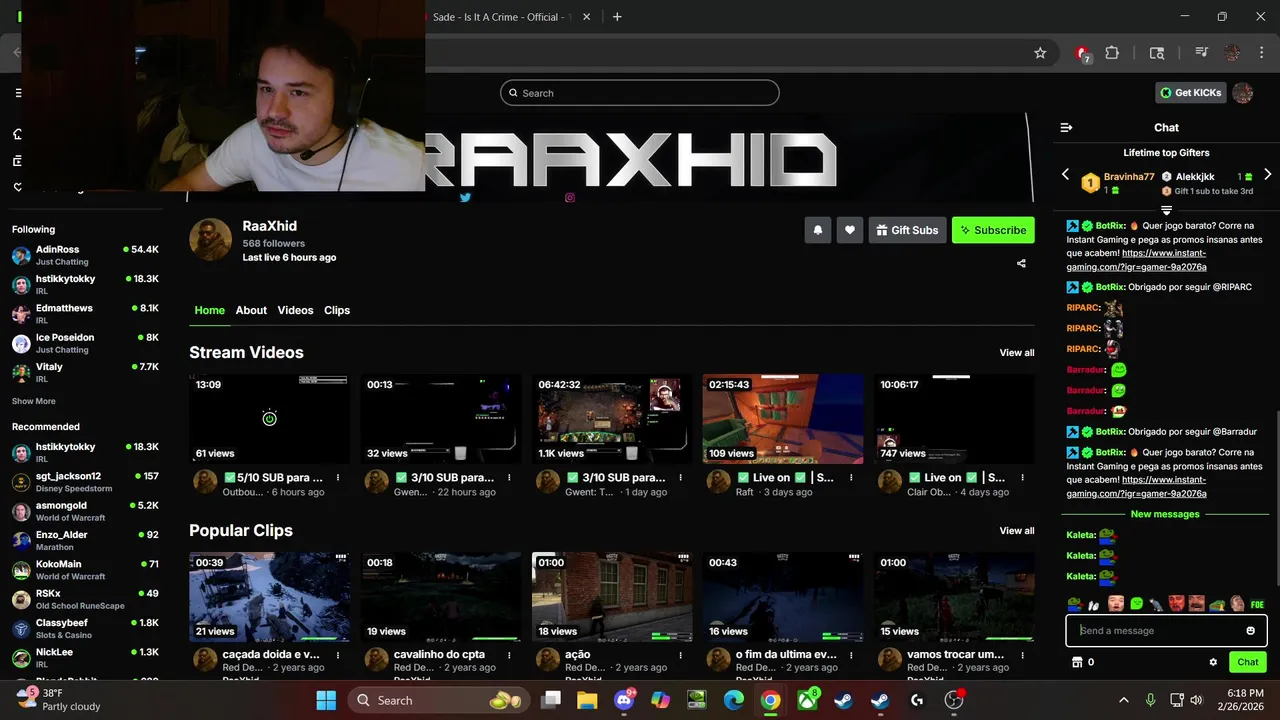Open RaaXhid's Twitter link icon
Viewport: 1280px width, 720px height.
pyautogui.click(x=465, y=198)
